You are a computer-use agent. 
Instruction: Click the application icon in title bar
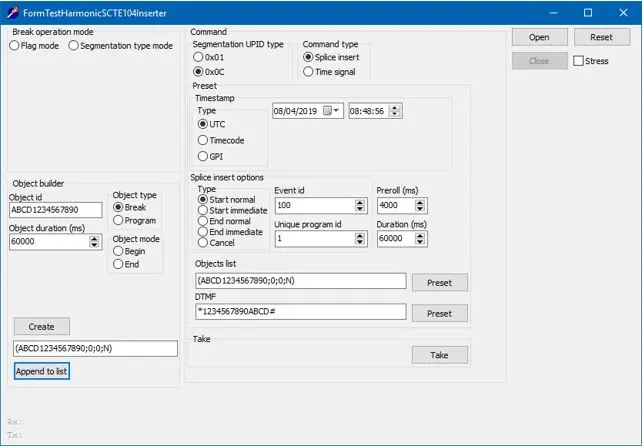coord(11,12)
